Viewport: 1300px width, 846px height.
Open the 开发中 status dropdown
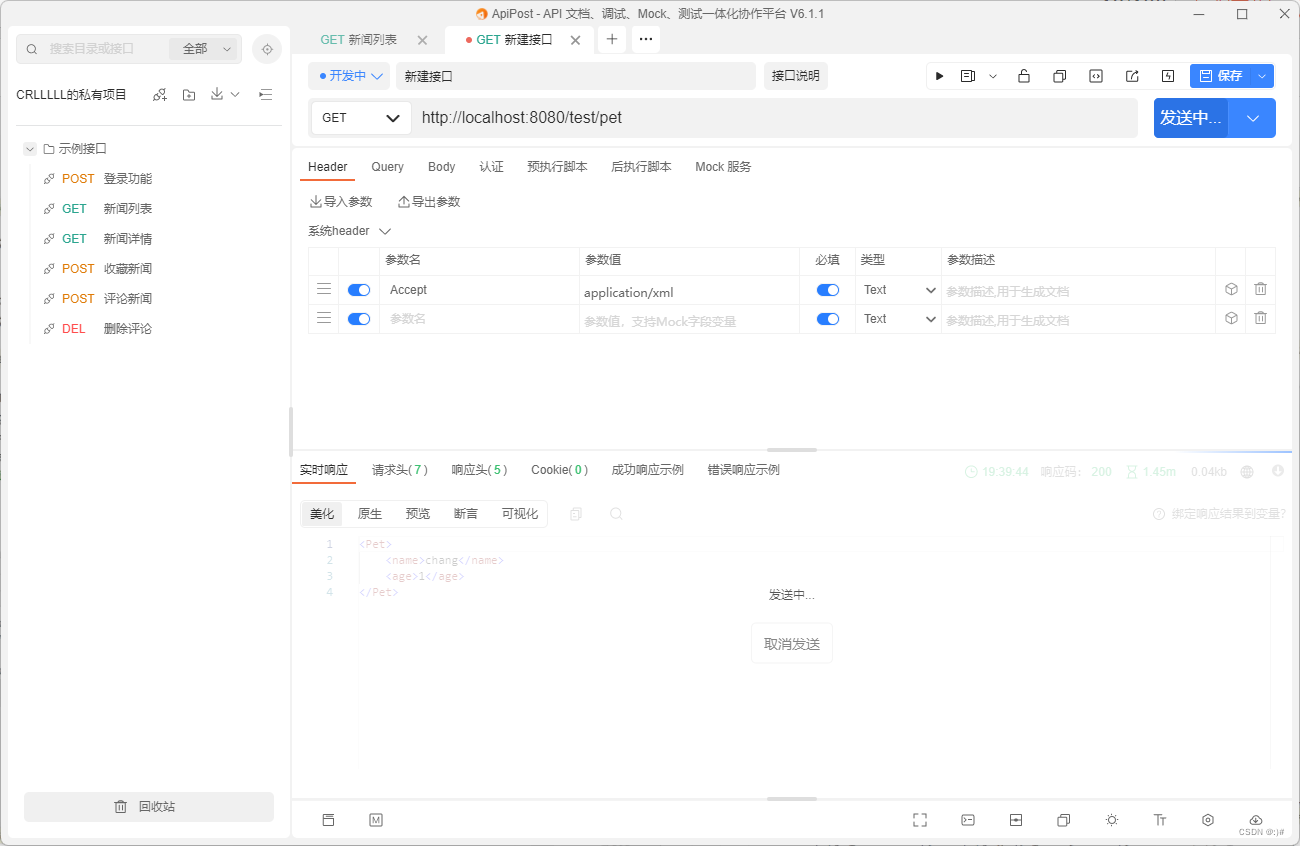point(348,76)
